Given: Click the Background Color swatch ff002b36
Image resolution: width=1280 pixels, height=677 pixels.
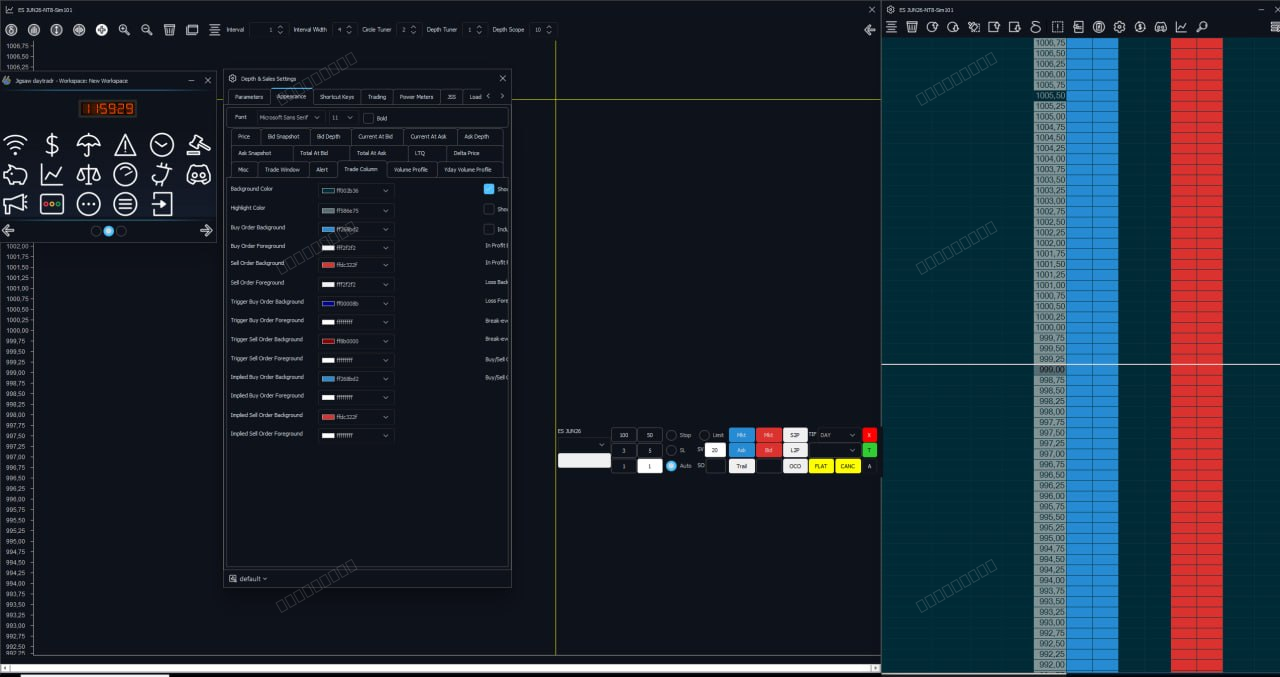Looking at the screenshot, I should [x=328, y=190].
